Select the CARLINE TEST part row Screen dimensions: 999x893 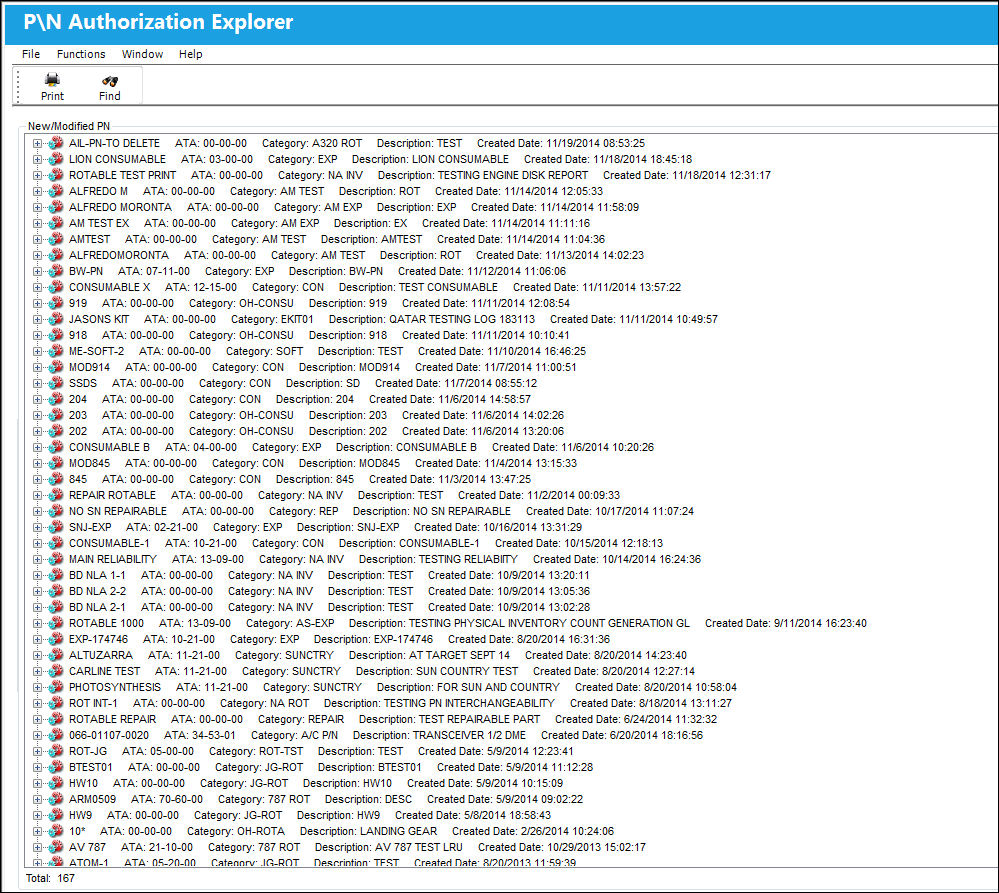(x=382, y=671)
